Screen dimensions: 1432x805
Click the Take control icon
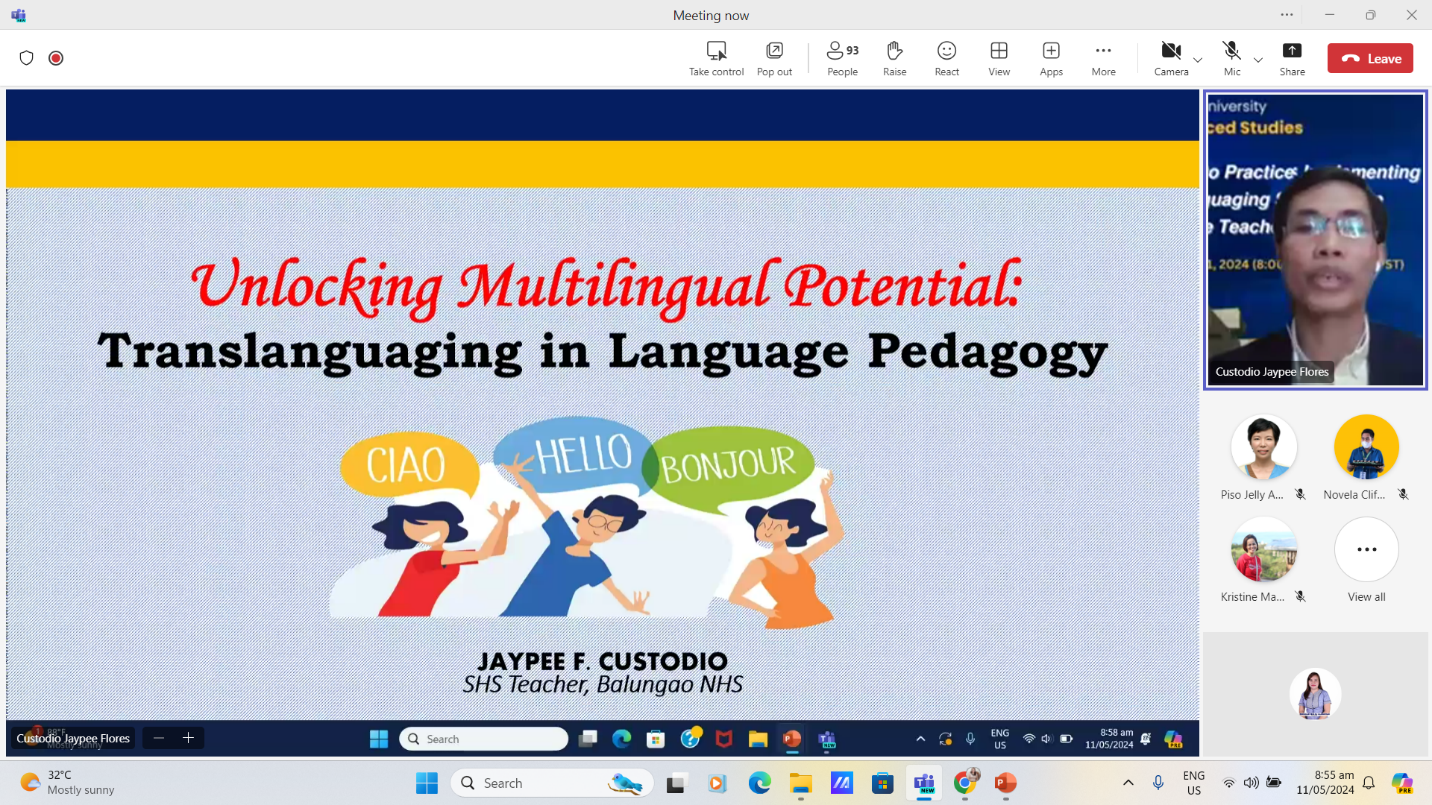click(x=716, y=51)
